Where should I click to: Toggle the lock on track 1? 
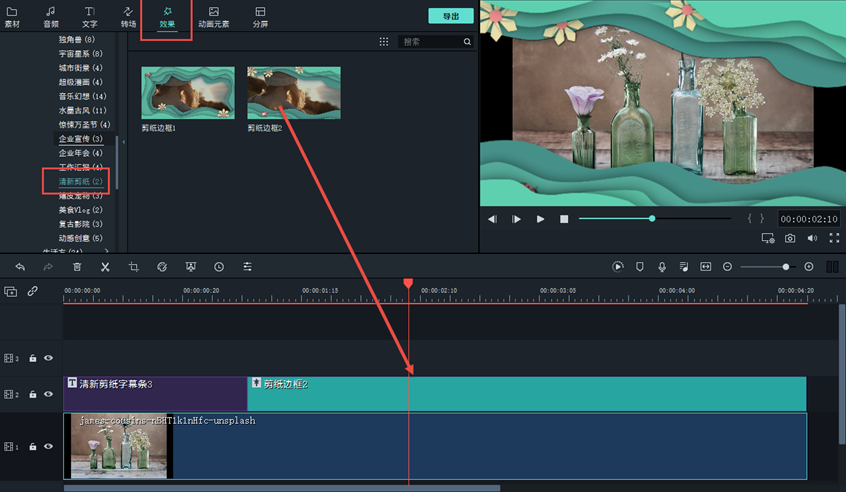pyautogui.click(x=33, y=446)
